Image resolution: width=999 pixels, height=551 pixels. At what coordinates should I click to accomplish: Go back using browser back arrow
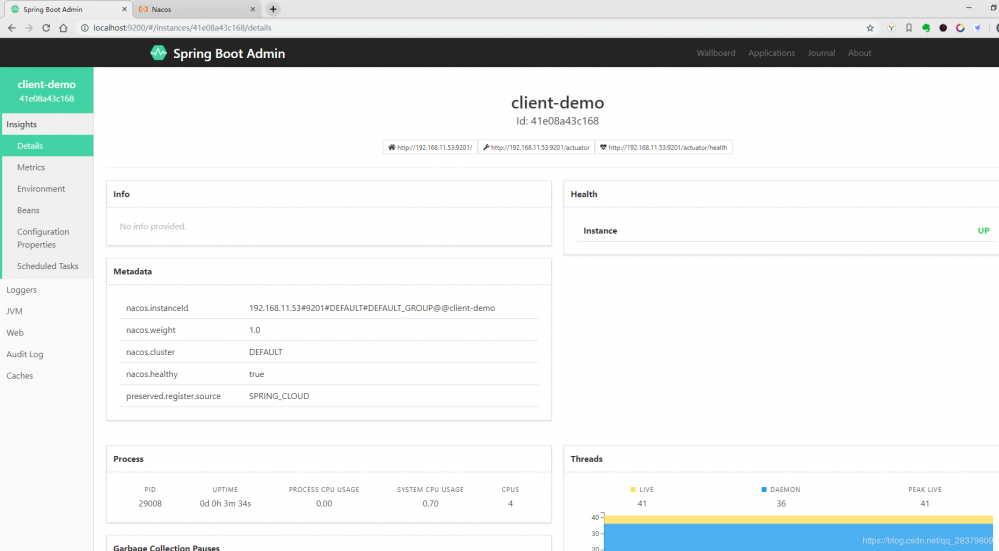click(x=11, y=28)
